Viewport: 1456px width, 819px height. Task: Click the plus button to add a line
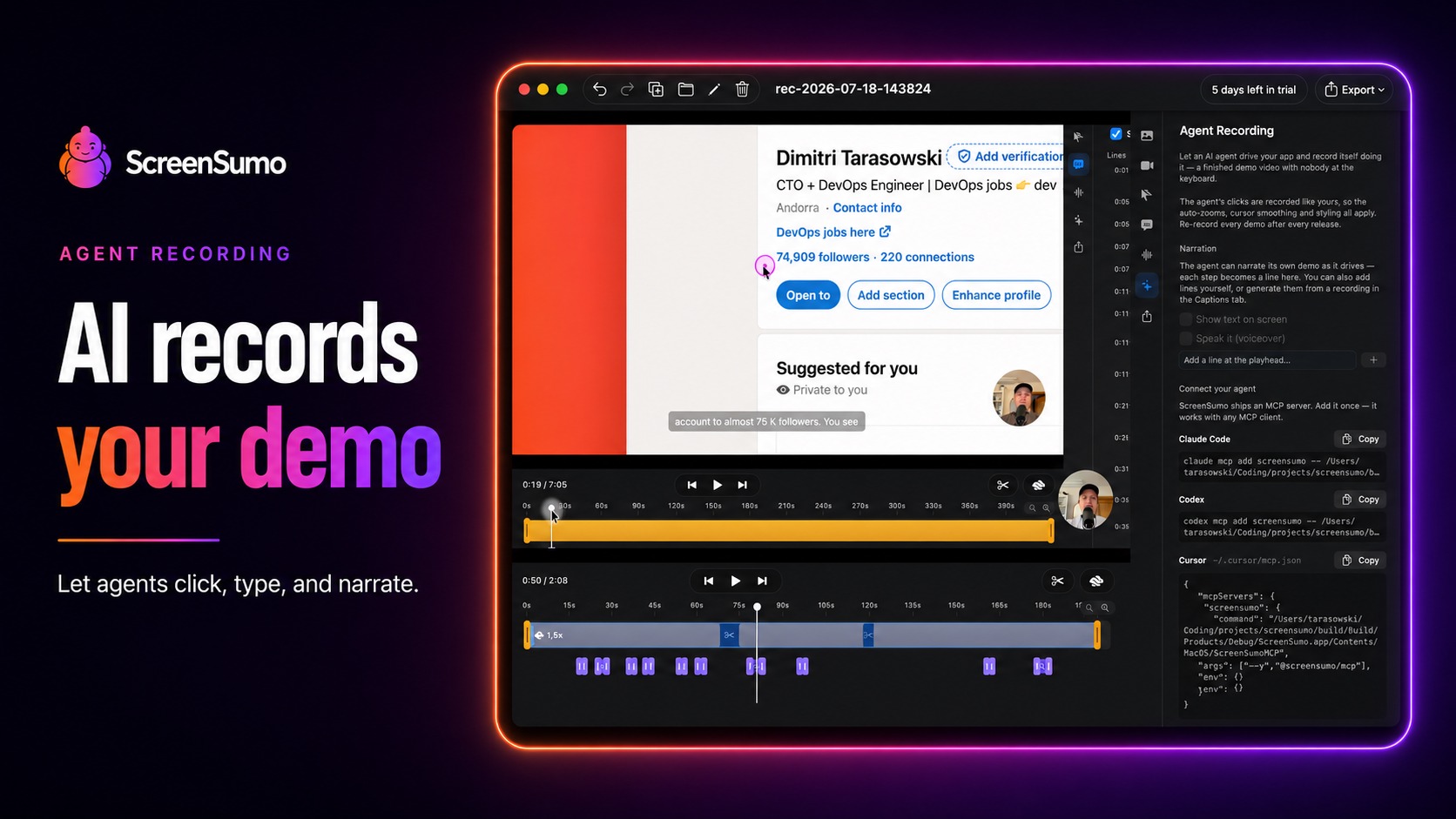click(1373, 360)
